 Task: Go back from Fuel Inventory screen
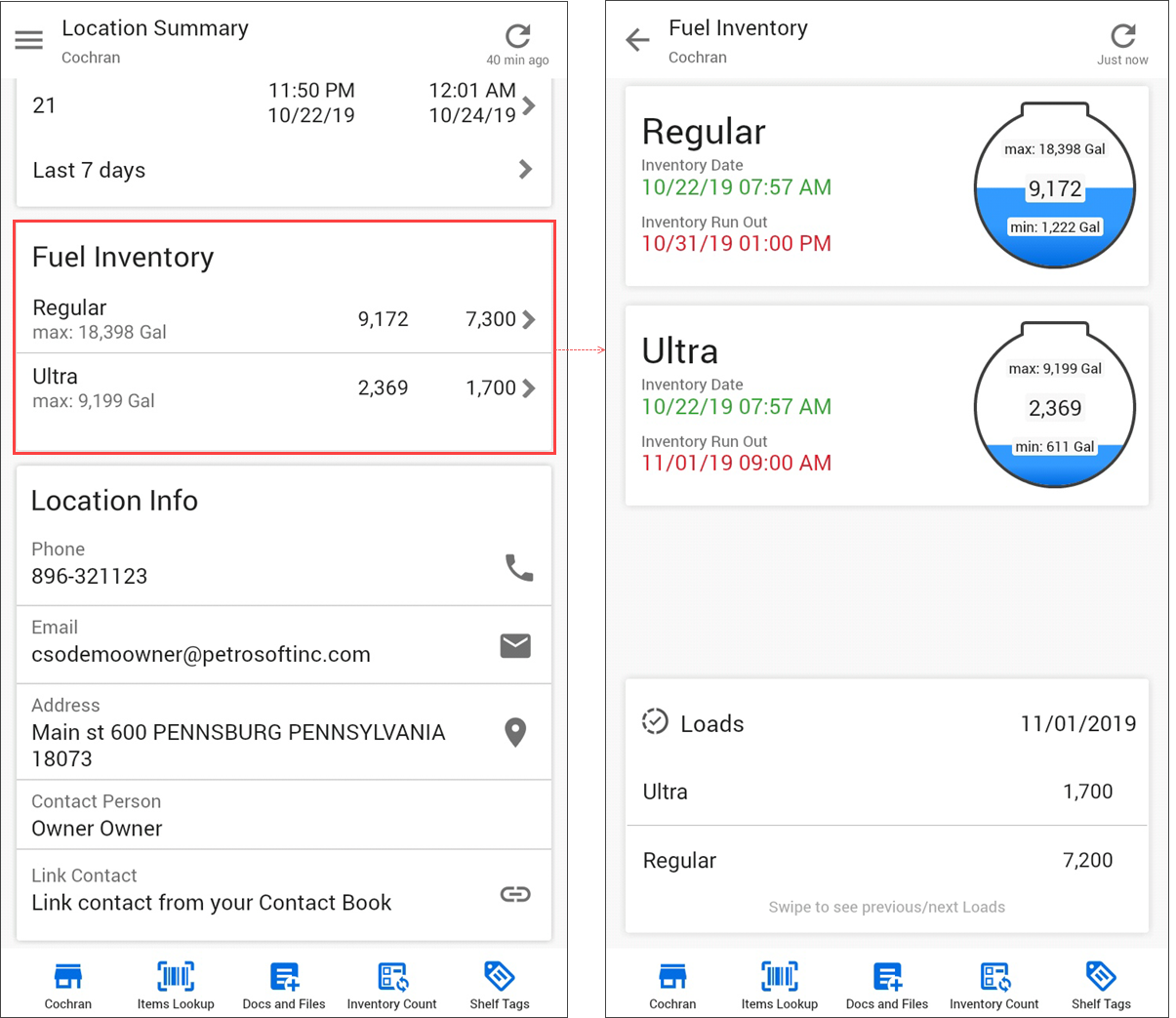click(637, 40)
